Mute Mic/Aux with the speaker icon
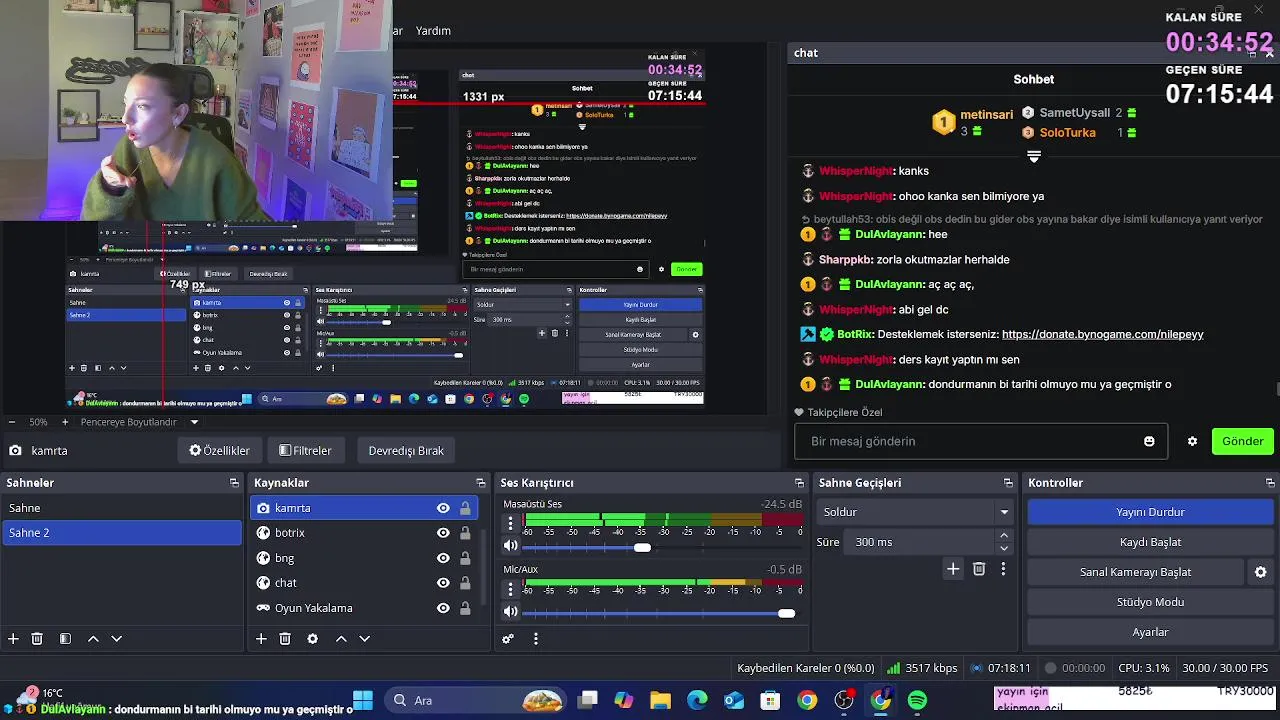Screen dimensions: 1280x720 click(x=511, y=611)
